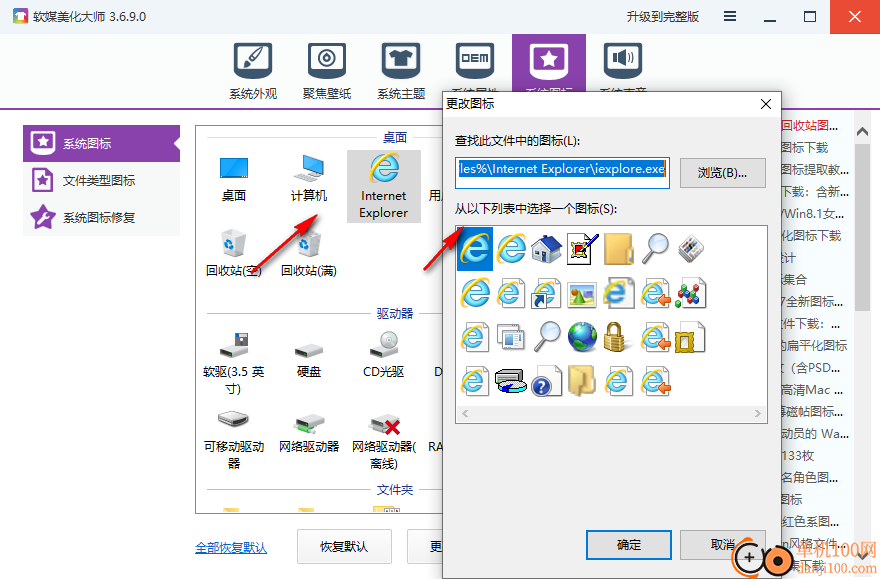Pick the house icon in the dialog
Image resolution: width=880 pixels, height=579 pixels.
point(546,249)
